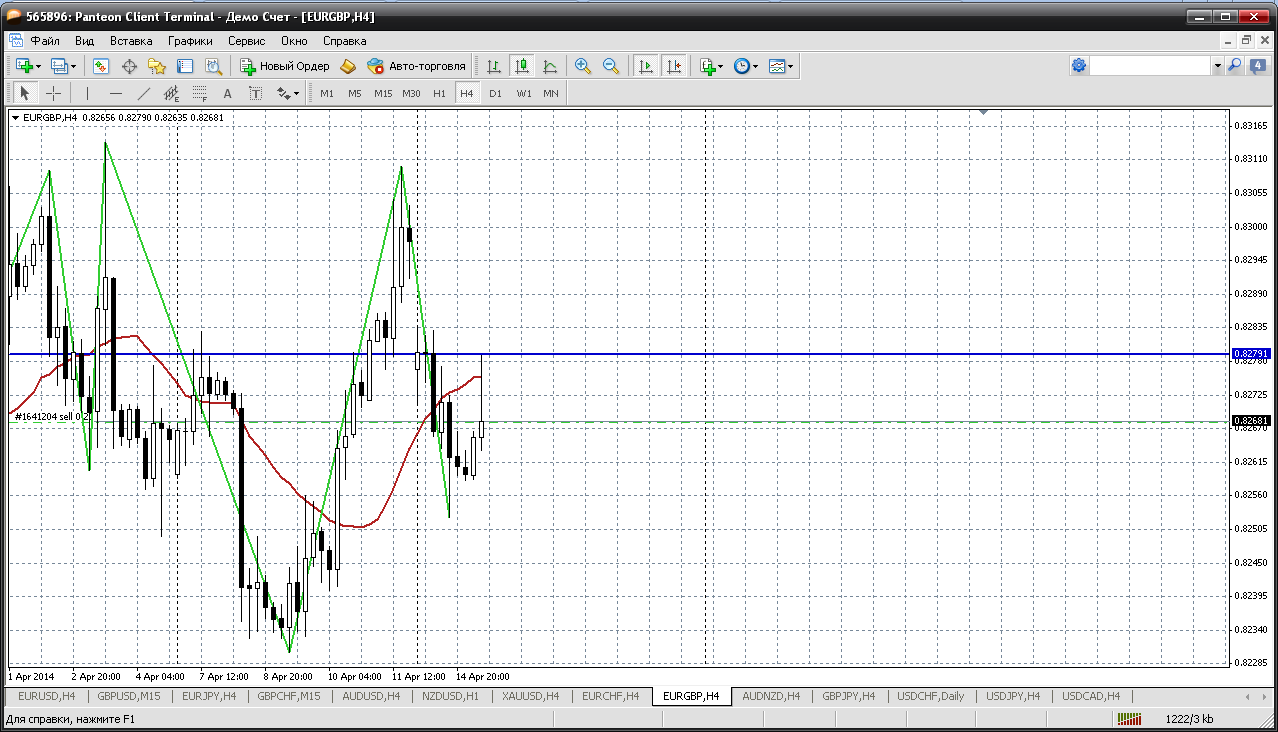
Task: Expand the chart templates dropdown
Action: pos(791,66)
